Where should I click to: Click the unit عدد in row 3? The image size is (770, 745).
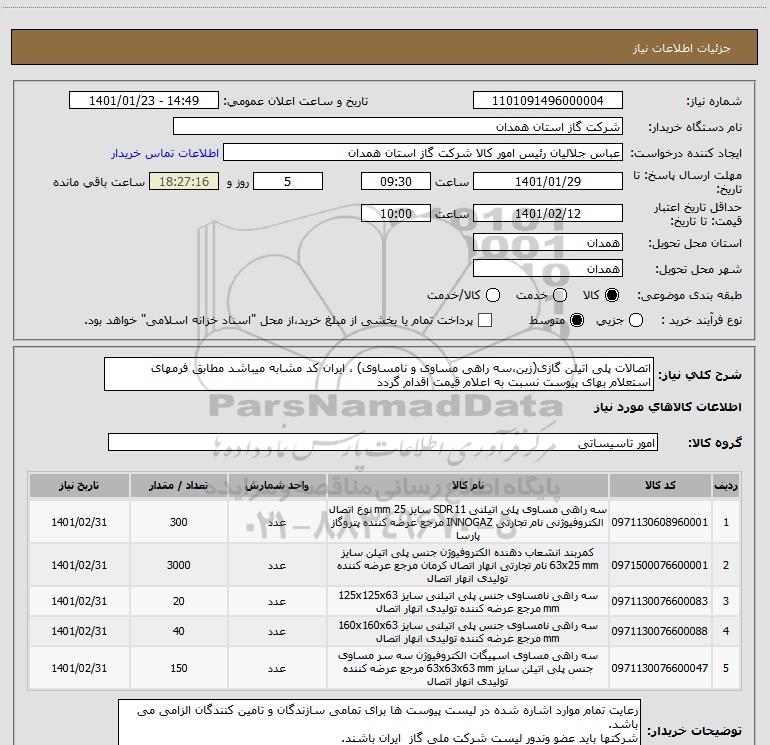(277, 601)
